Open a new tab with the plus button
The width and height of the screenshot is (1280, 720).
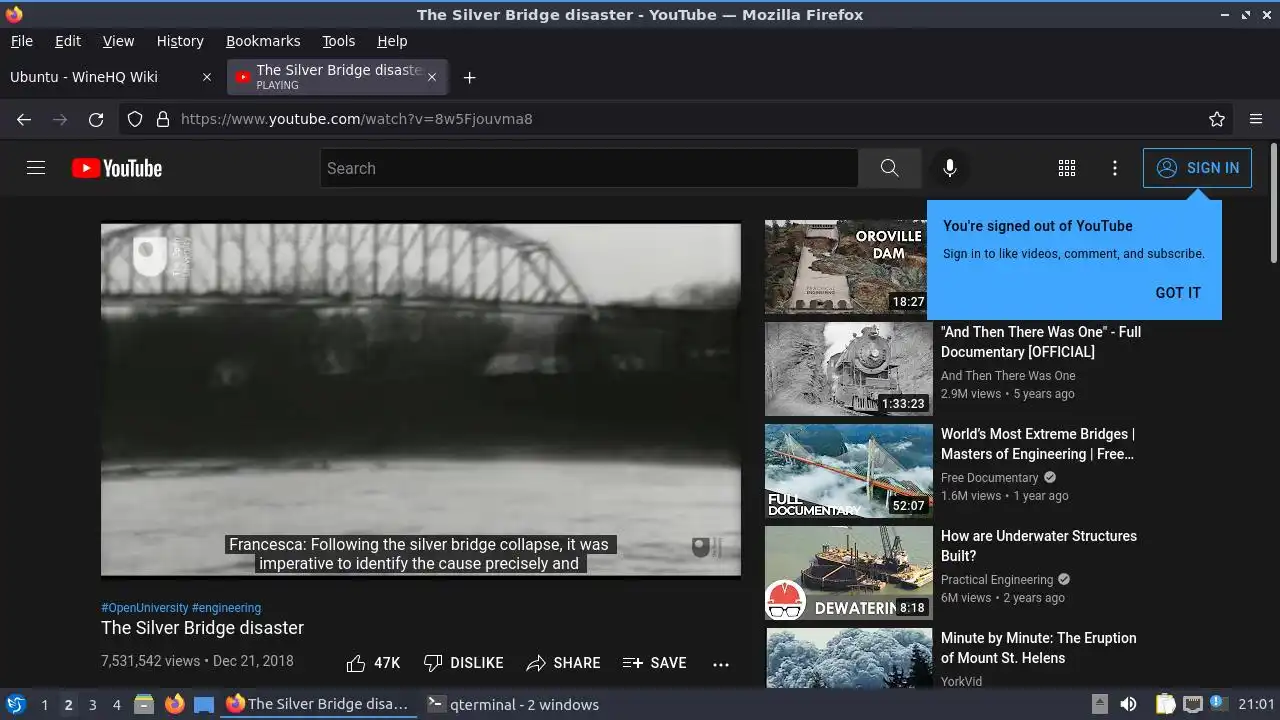point(469,77)
